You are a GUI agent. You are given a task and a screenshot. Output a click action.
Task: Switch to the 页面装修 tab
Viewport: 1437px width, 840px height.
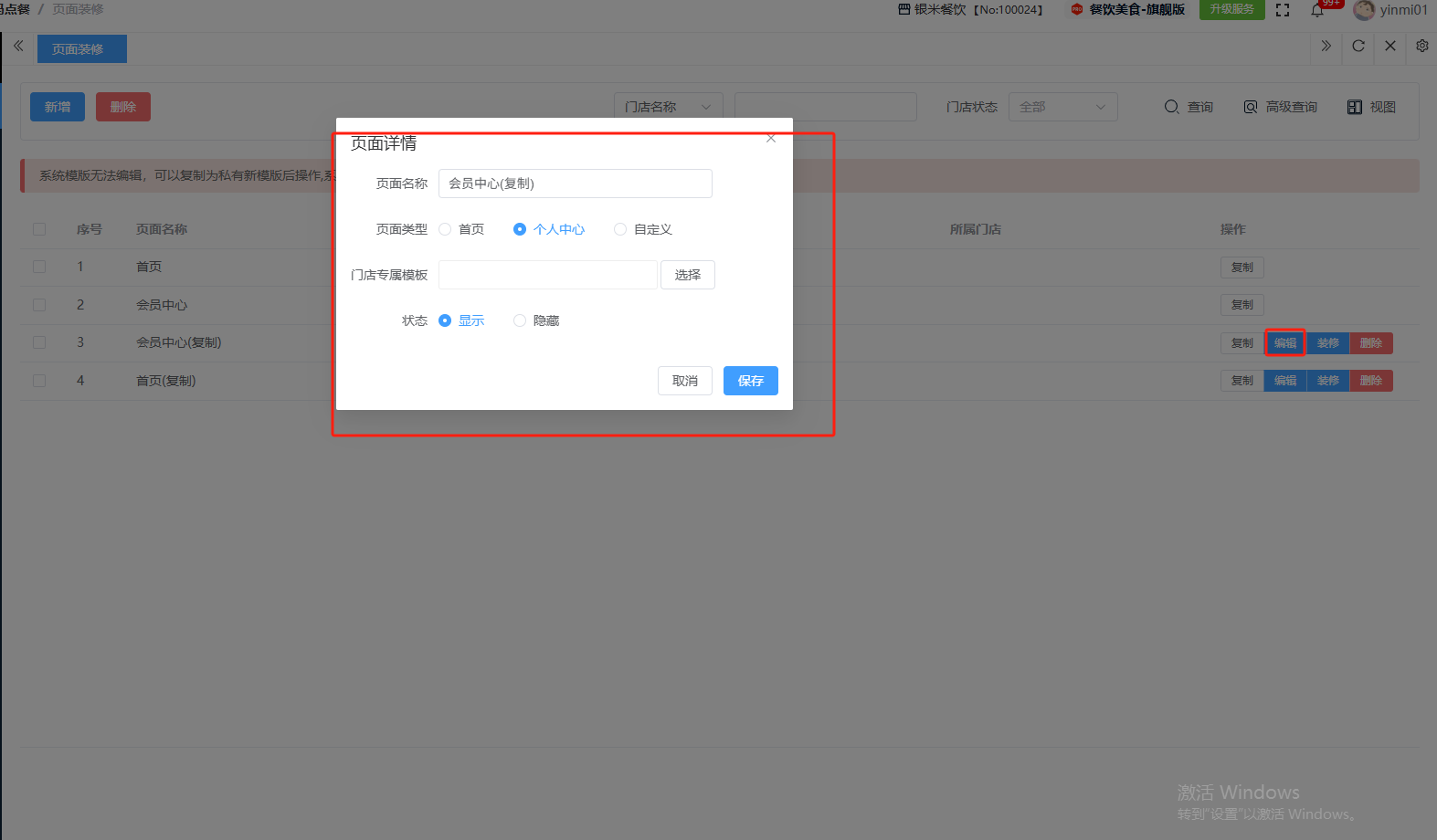click(x=81, y=49)
